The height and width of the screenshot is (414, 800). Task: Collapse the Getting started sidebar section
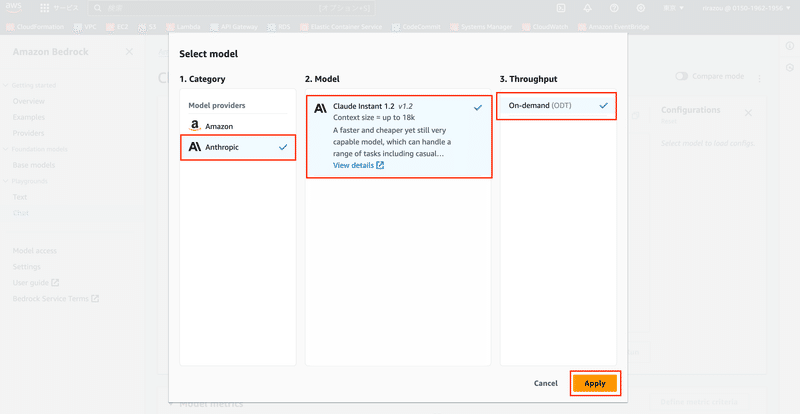[x=4, y=87]
